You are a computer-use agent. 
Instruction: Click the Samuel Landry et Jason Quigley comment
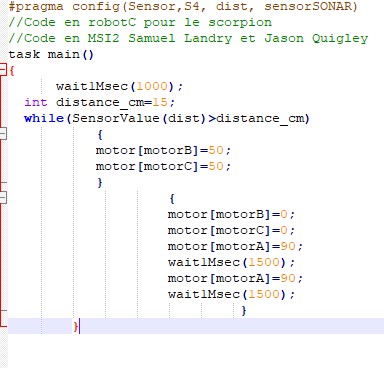[x=248, y=38]
